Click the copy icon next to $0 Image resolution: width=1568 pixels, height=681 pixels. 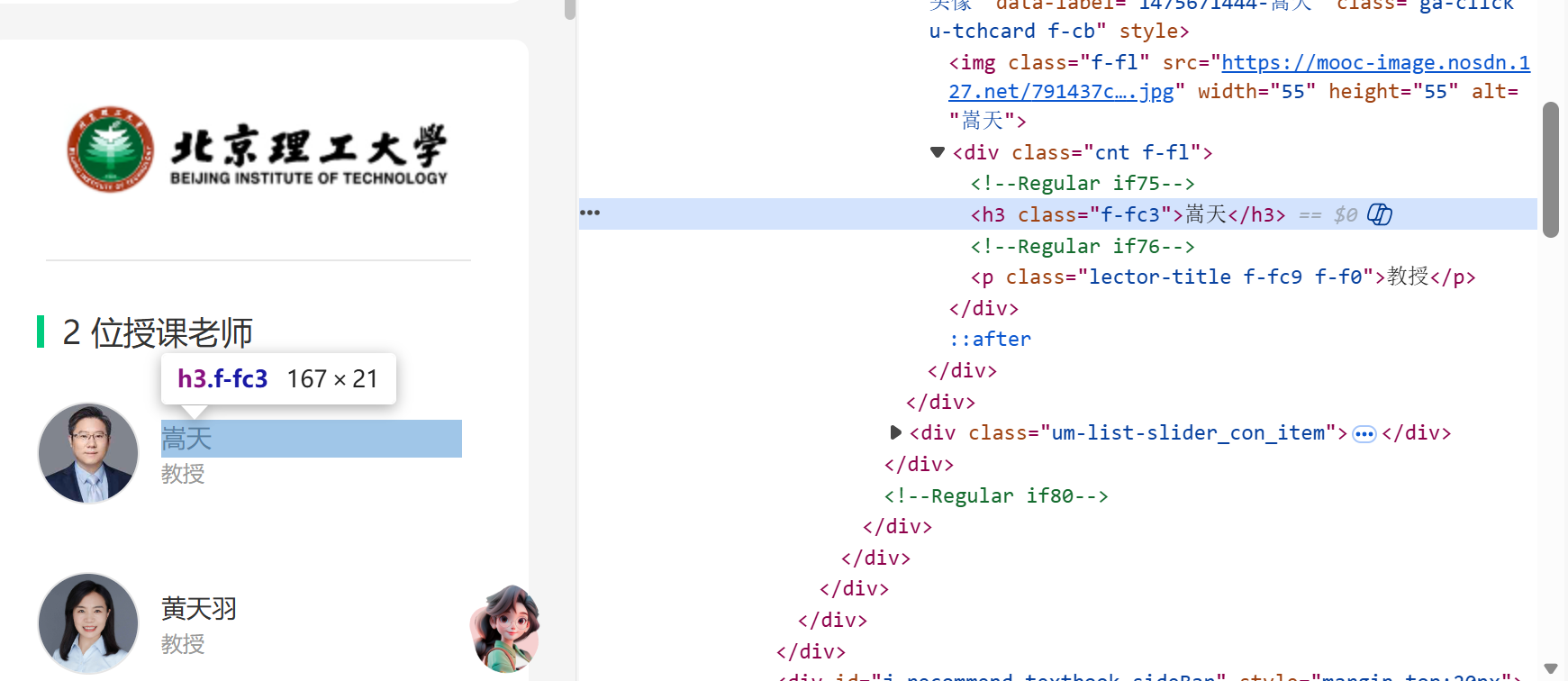click(1379, 214)
